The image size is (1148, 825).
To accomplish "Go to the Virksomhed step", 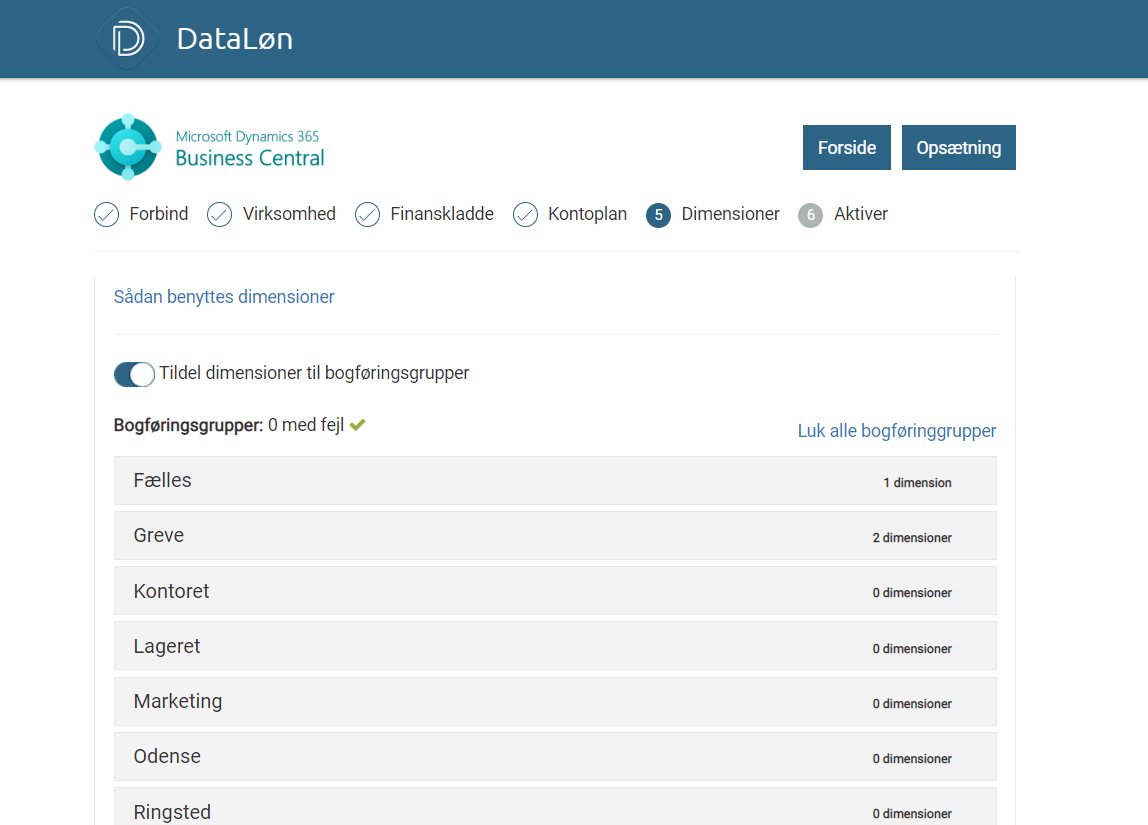I will [289, 214].
